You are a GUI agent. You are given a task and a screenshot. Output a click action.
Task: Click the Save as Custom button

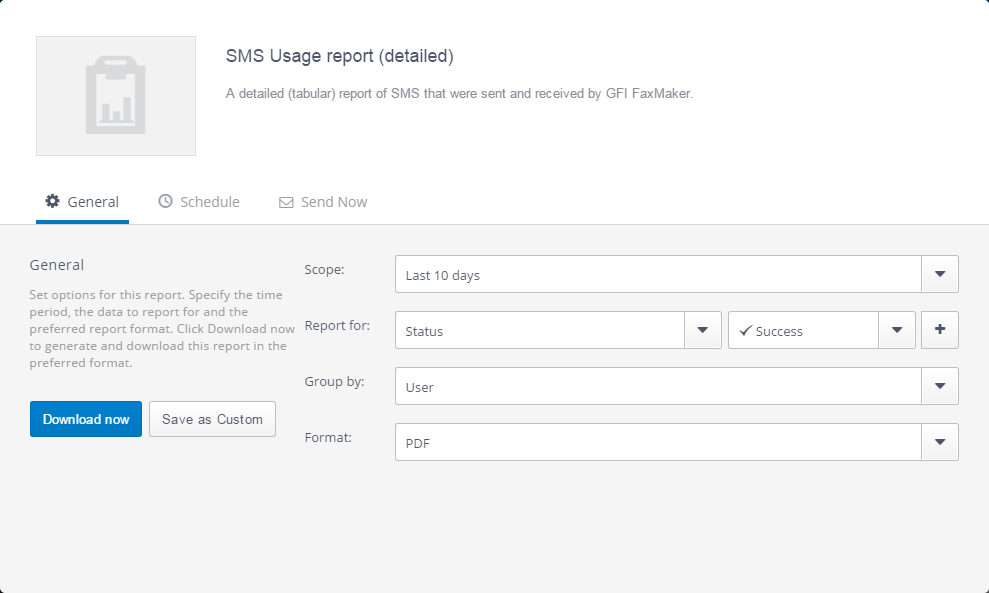[x=213, y=419]
